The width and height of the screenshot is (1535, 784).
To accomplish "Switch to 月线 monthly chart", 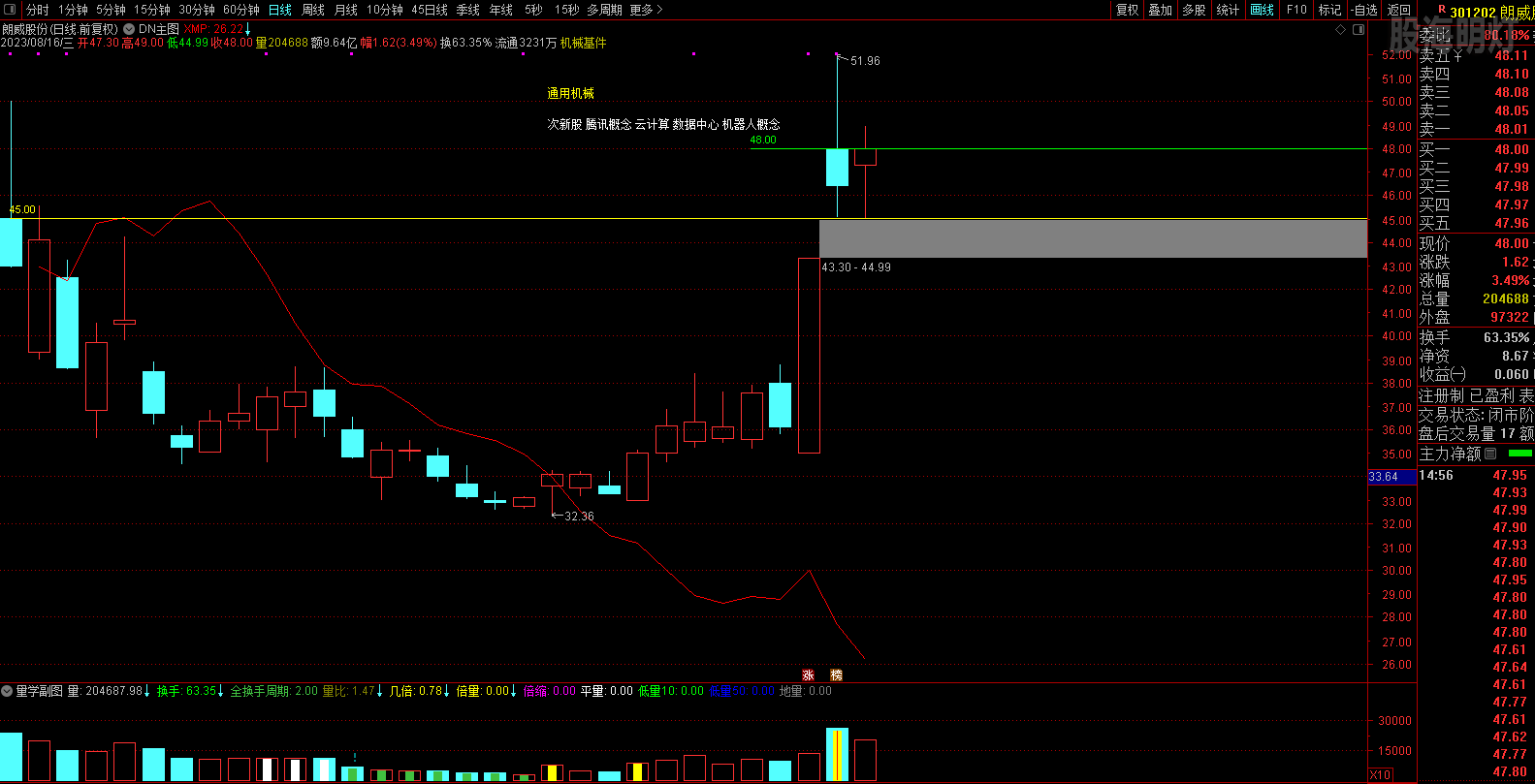I will coord(346,10).
